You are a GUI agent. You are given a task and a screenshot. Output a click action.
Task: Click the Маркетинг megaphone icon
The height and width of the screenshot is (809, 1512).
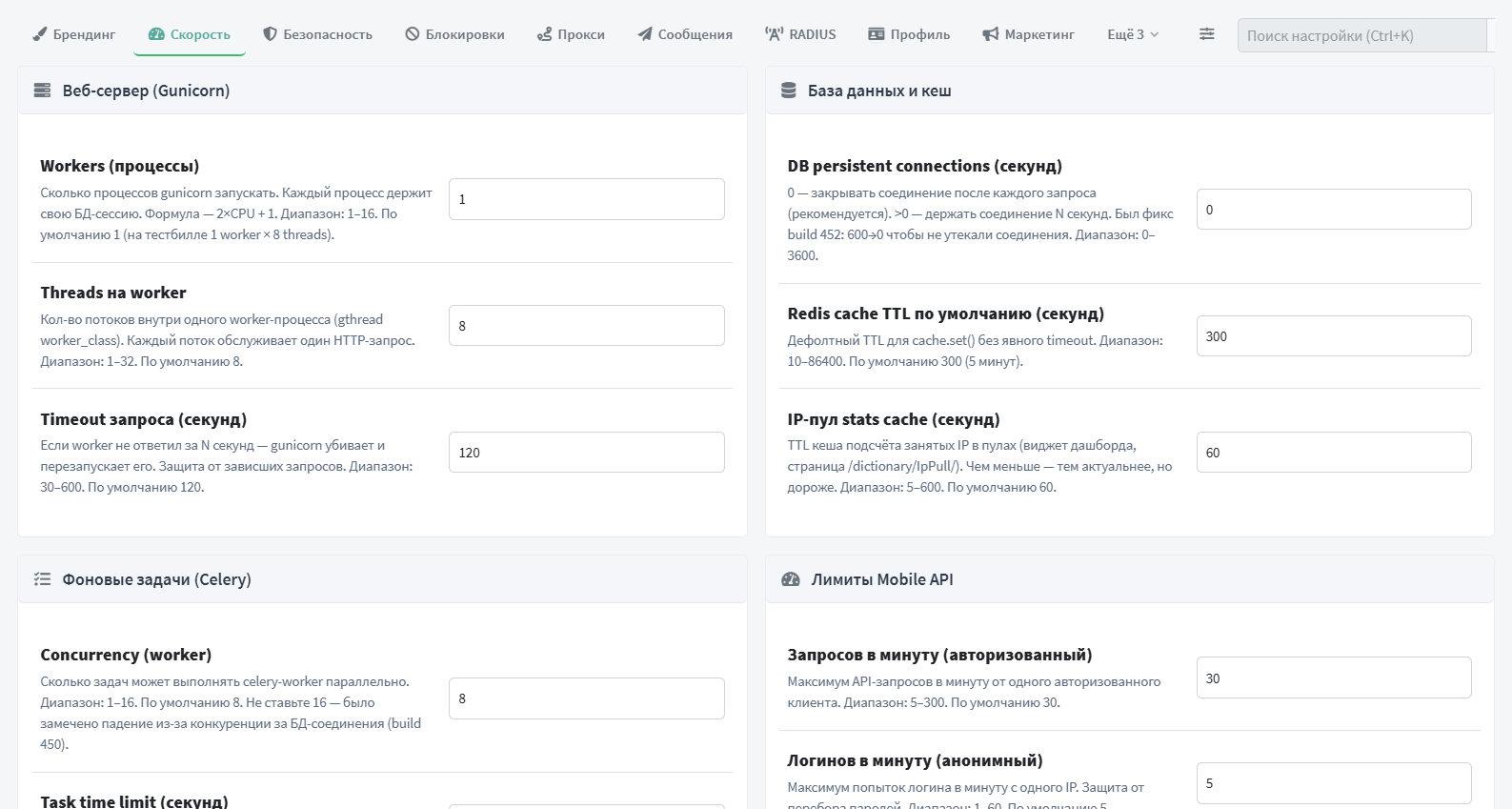tap(991, 34)
